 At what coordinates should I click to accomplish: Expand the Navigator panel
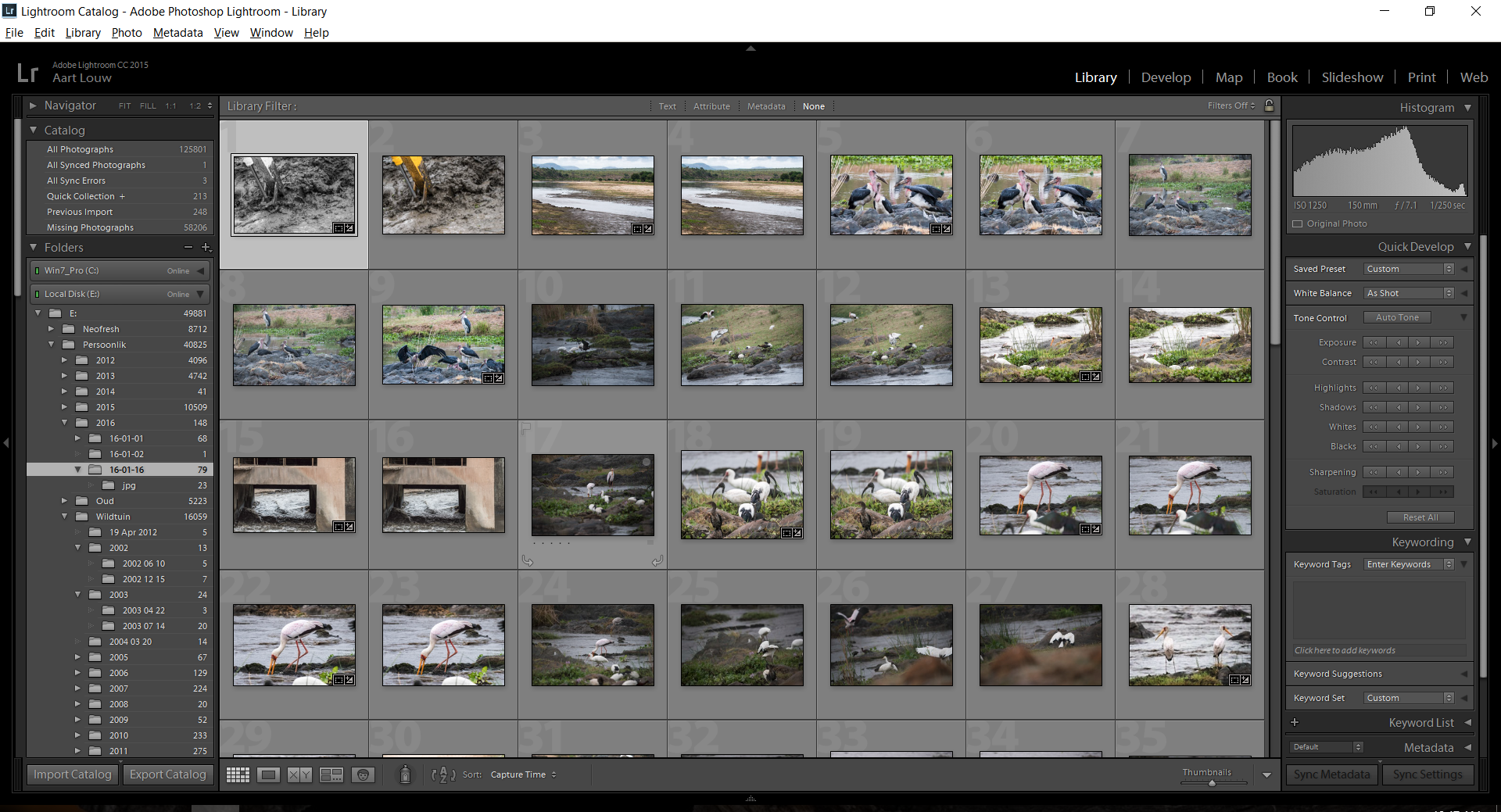tap(33, 105)
